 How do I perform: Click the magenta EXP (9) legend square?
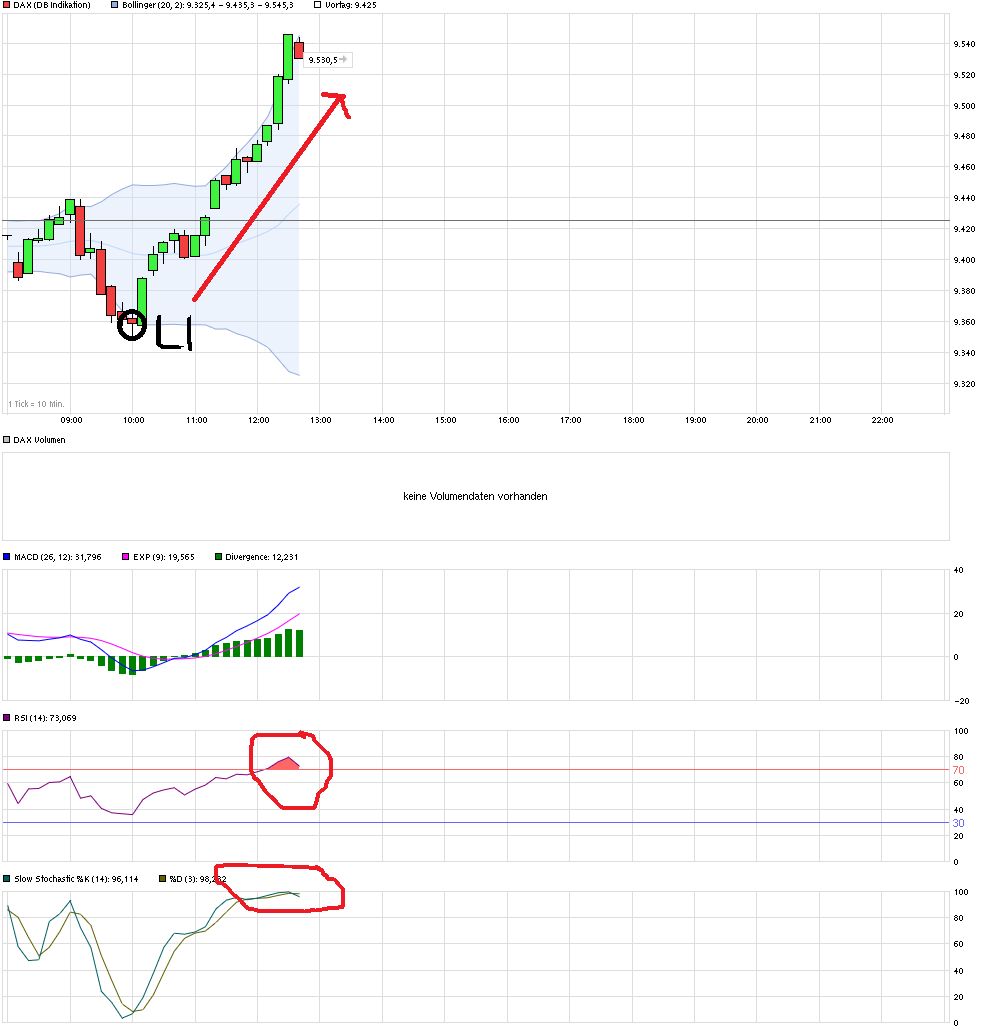point(125,557)
